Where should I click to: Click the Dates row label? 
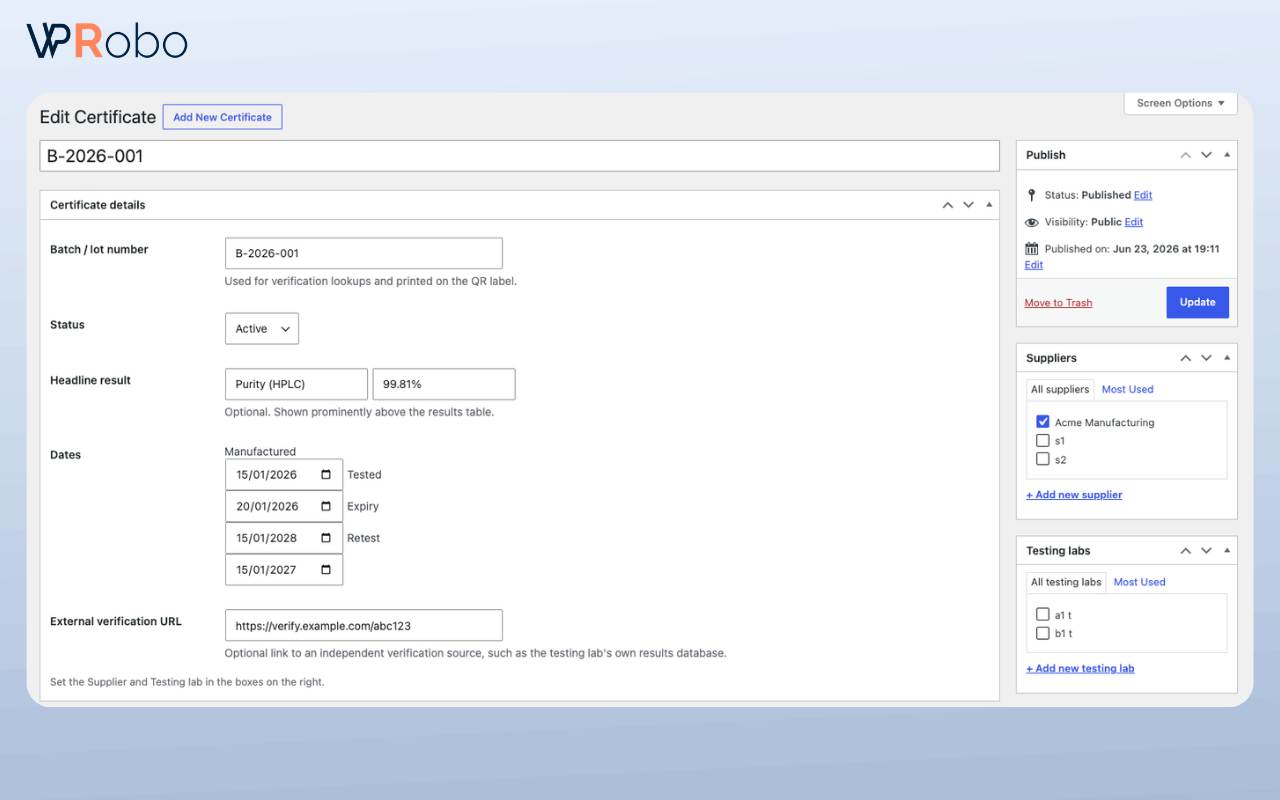coord(66,455)
